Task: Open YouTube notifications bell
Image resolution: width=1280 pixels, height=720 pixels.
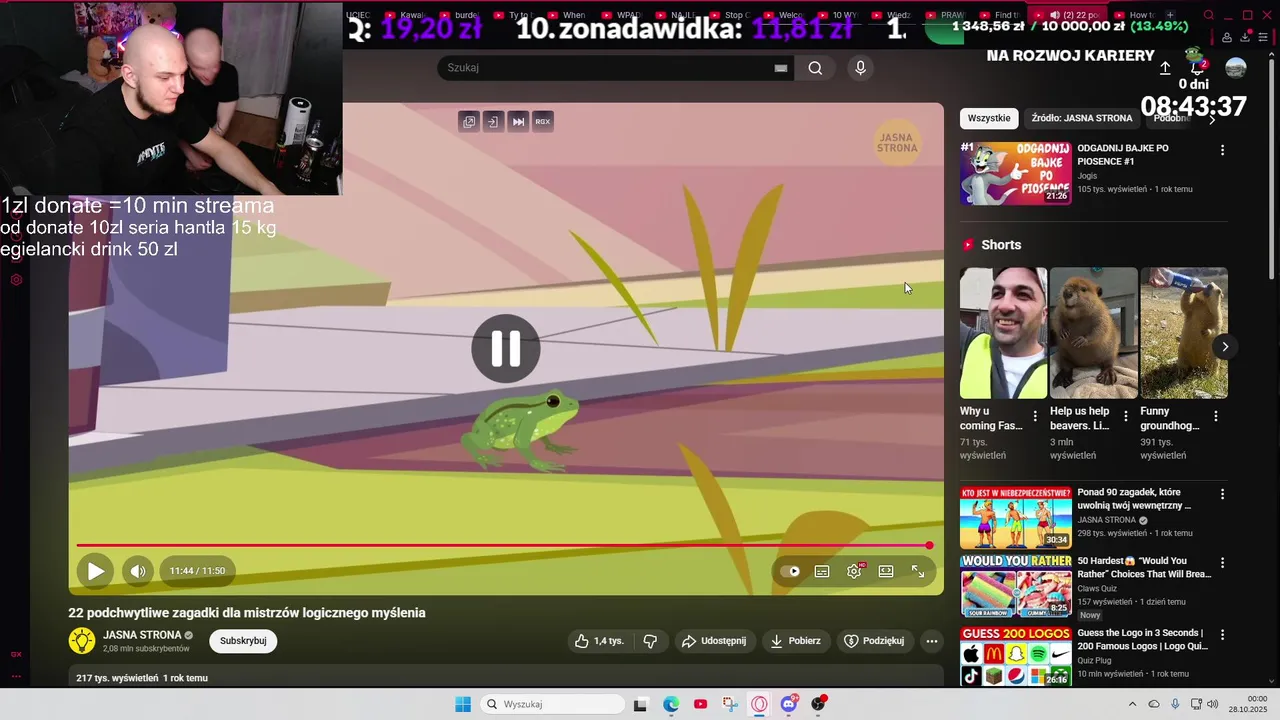Action: pyautogui.click(x=1197, y=68)
